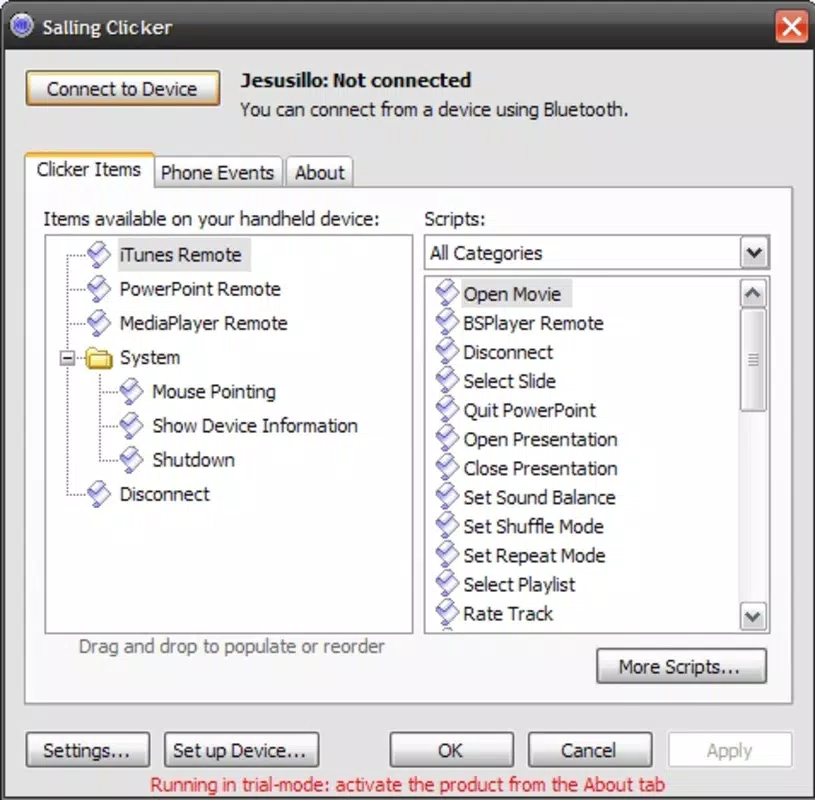Viewport: 815px width, 800px height.
Task: Click the Set Repeat Mode script icon
Action: (447, 555)
